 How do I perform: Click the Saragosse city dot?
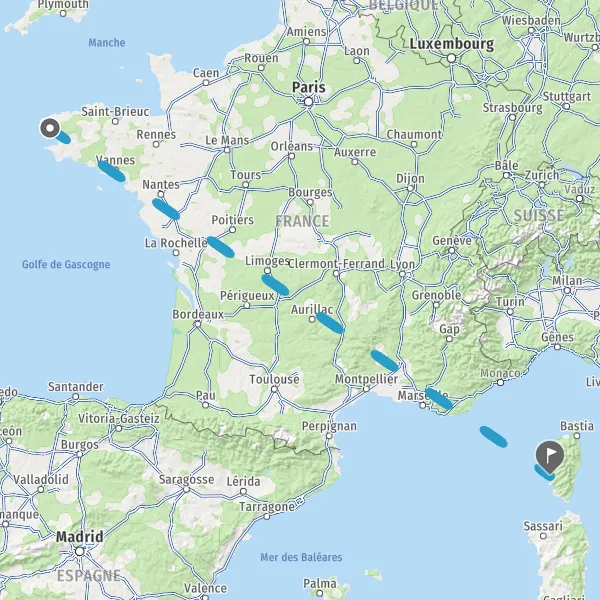(x=186, y=489)
